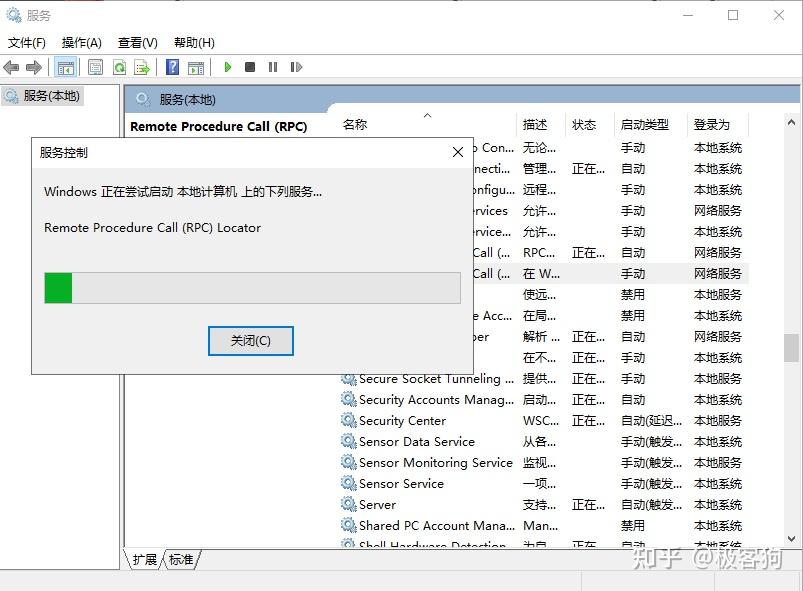The image size is (803, 591).
Task: Stop the service with the square icon
Action: click(x=250, y=67)
